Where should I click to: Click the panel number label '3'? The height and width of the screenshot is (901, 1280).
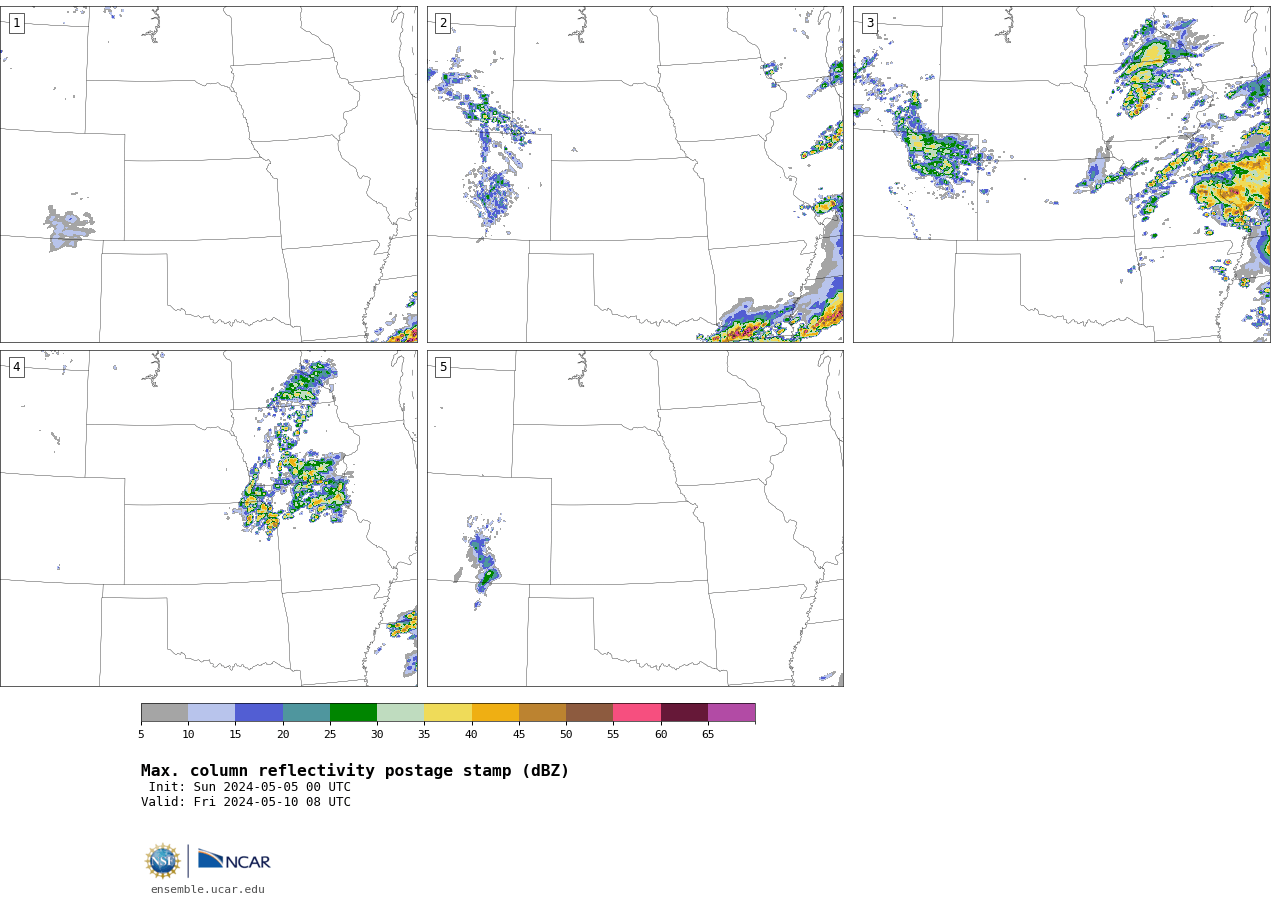click(x=869, y=23)
